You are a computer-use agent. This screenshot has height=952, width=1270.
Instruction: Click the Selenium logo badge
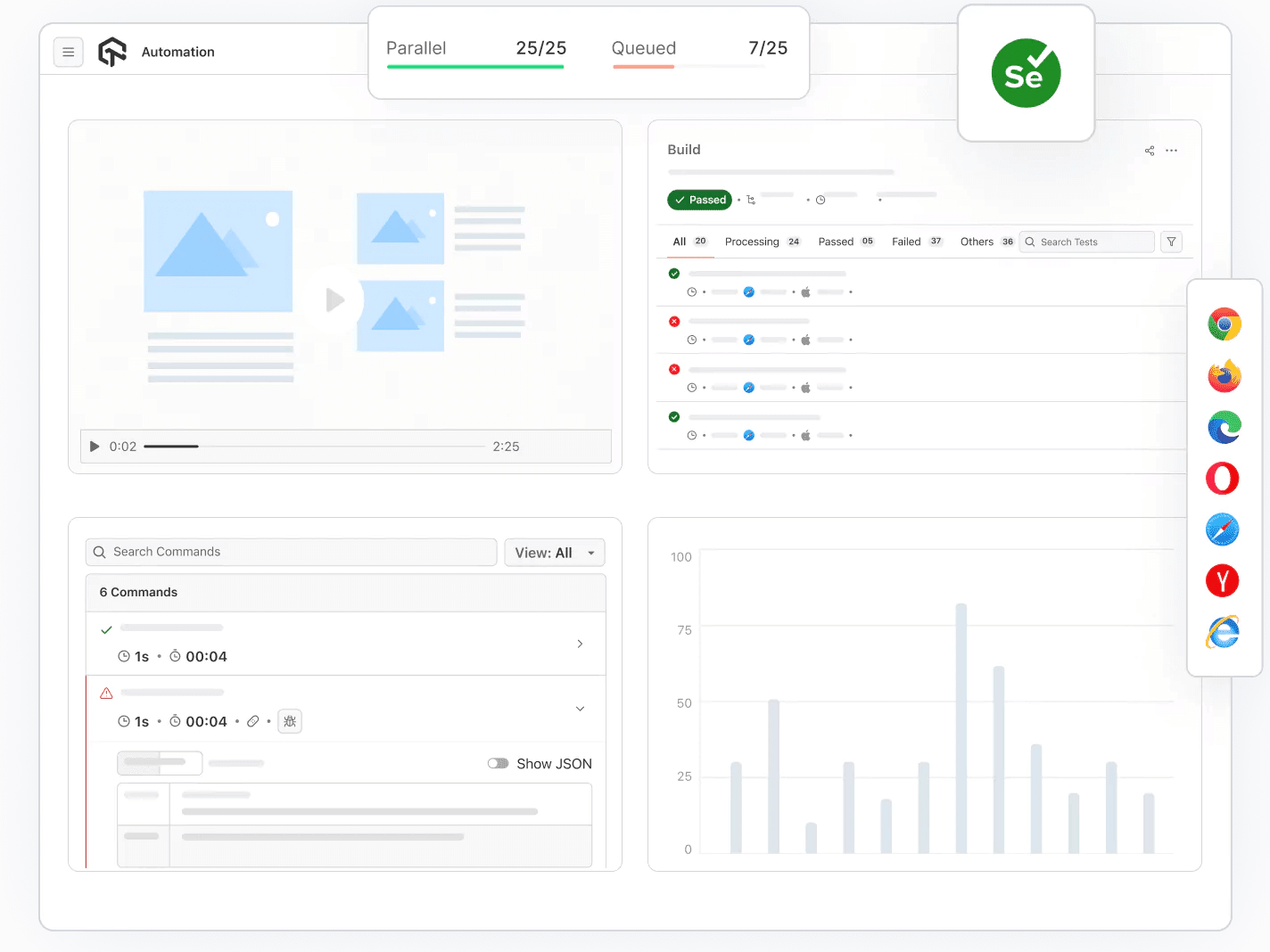1026,73
